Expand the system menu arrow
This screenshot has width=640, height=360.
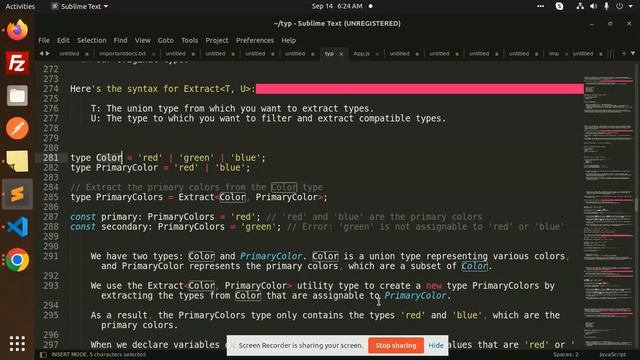coord(631,7)
